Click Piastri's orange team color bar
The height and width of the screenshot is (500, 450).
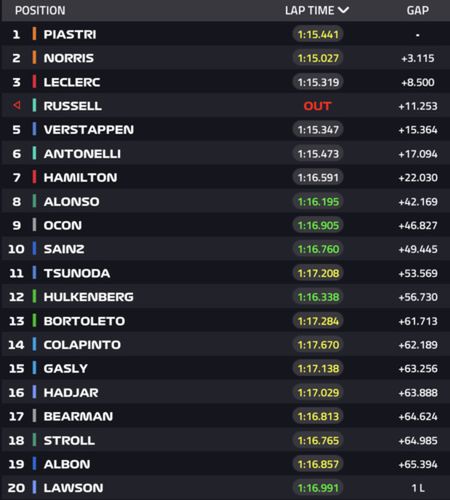tap(34, 34)
